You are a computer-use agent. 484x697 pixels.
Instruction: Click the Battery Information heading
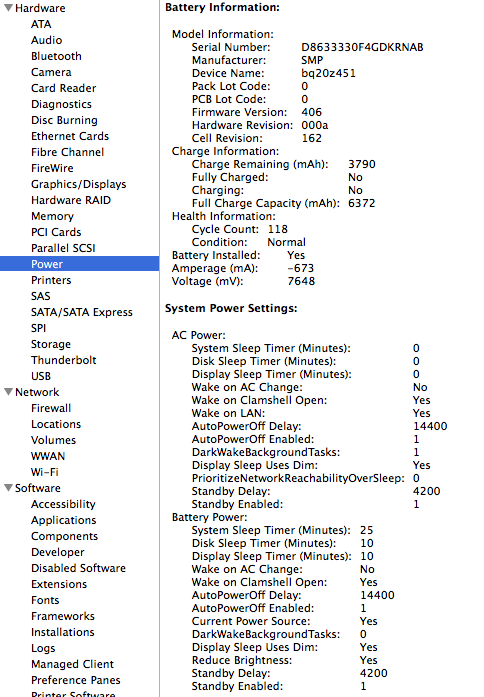coord(222,7)
